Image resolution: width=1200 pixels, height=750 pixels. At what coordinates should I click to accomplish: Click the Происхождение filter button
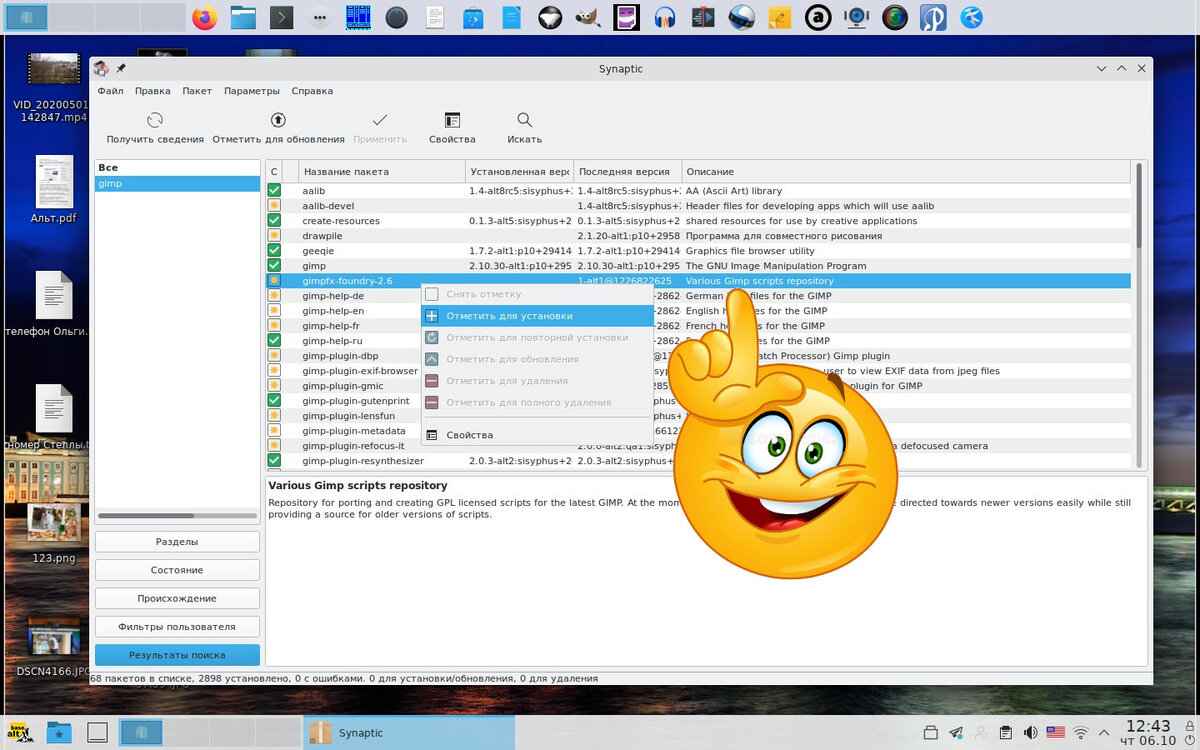(x=177, y=598)
